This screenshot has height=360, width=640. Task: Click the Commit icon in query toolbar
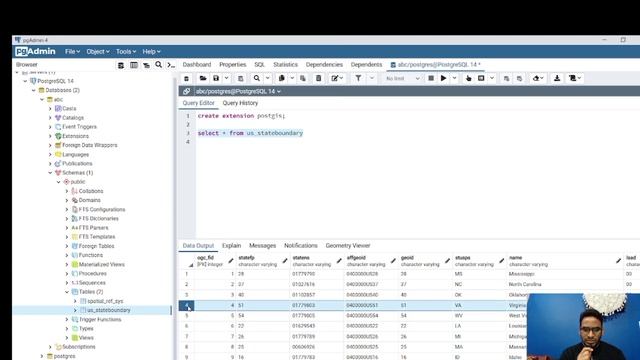click(506, 78)
